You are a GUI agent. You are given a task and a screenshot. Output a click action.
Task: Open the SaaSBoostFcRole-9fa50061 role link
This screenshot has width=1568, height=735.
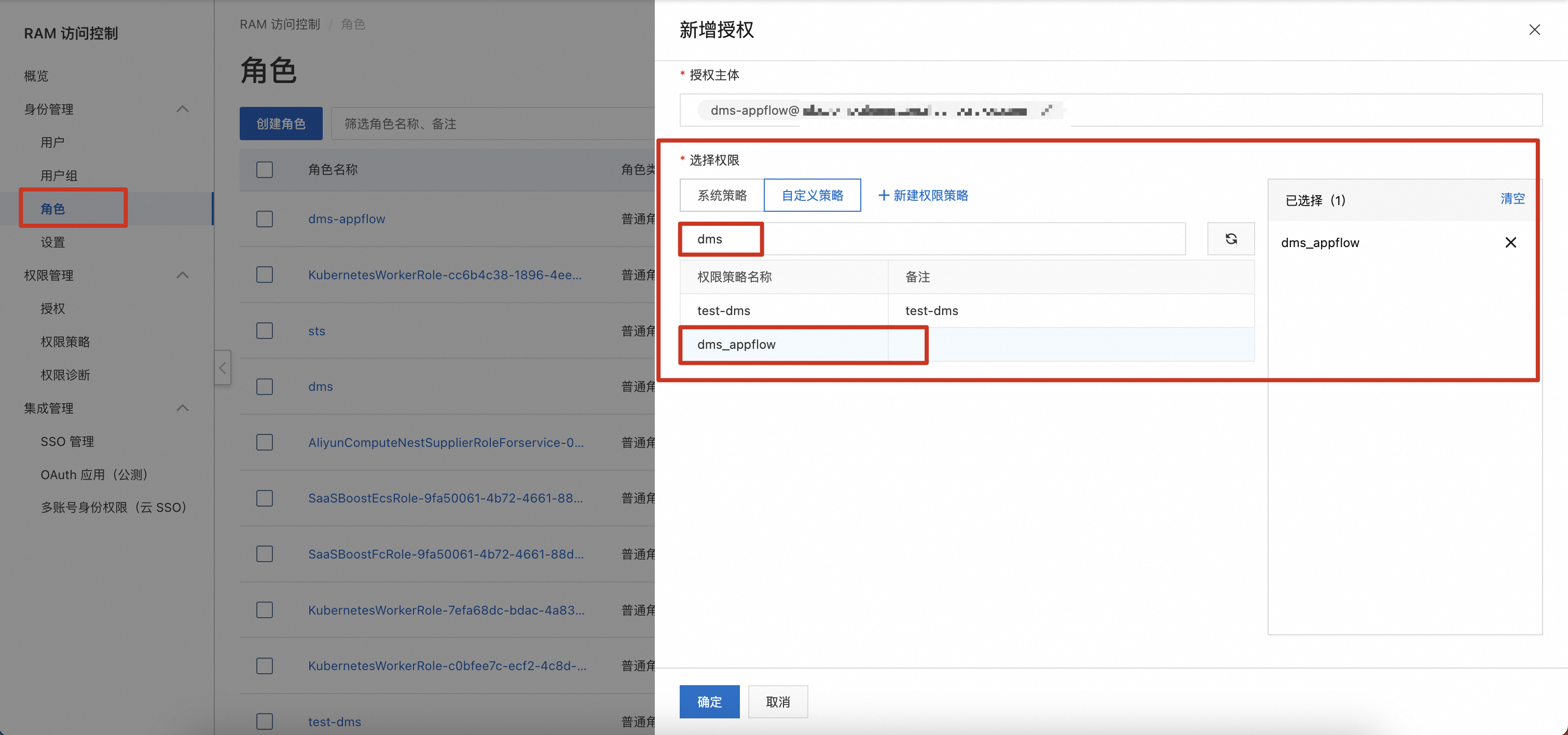pyautogui.click(x=446, y=554)
